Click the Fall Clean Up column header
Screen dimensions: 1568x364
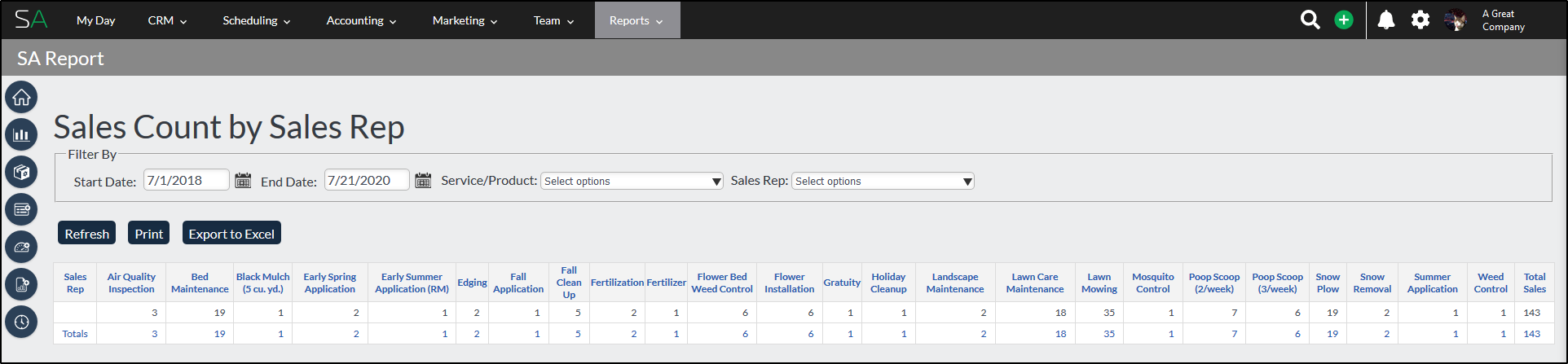pos(569,283)
